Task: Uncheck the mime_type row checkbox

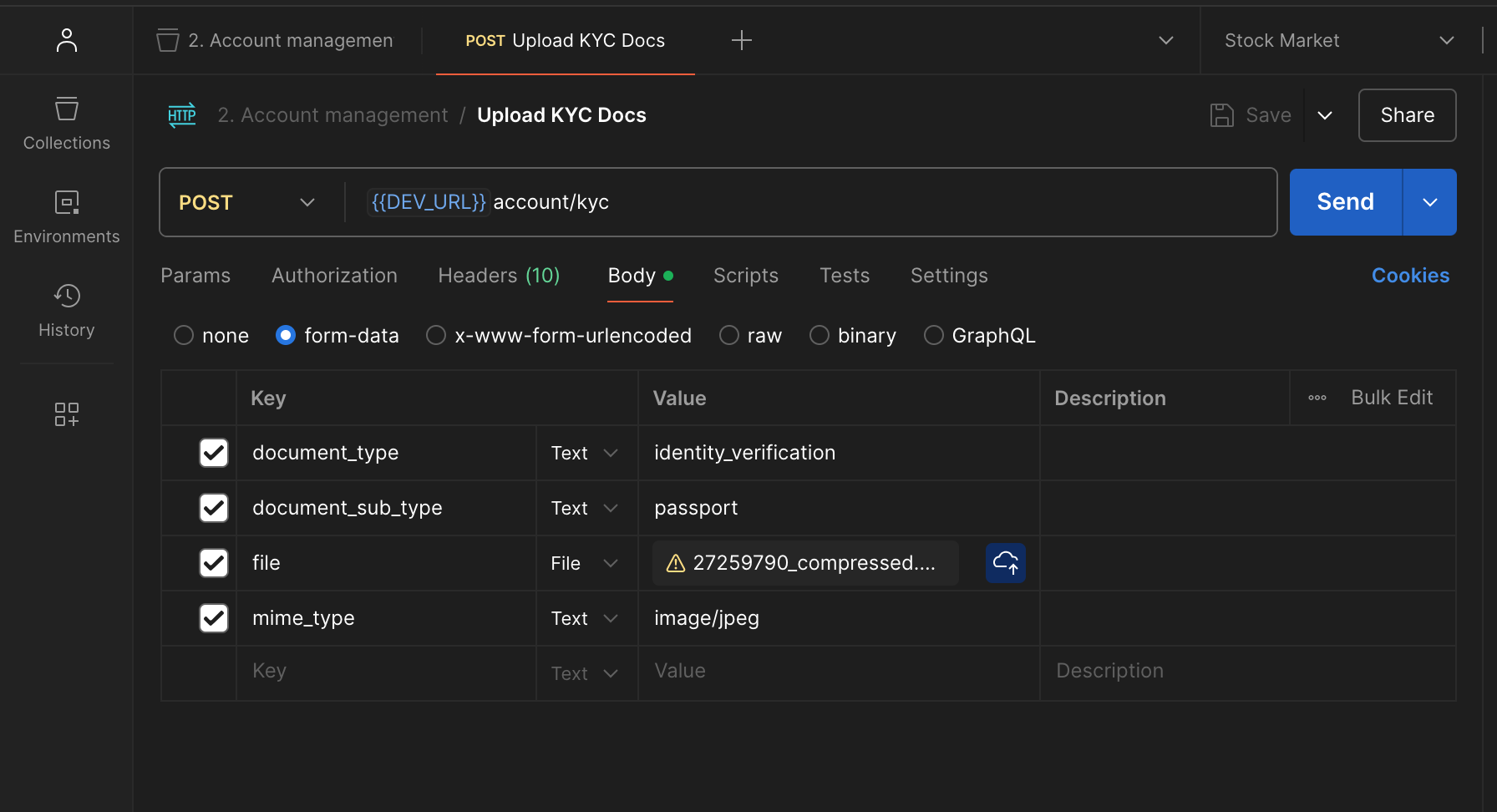Action: pos(214,618)
